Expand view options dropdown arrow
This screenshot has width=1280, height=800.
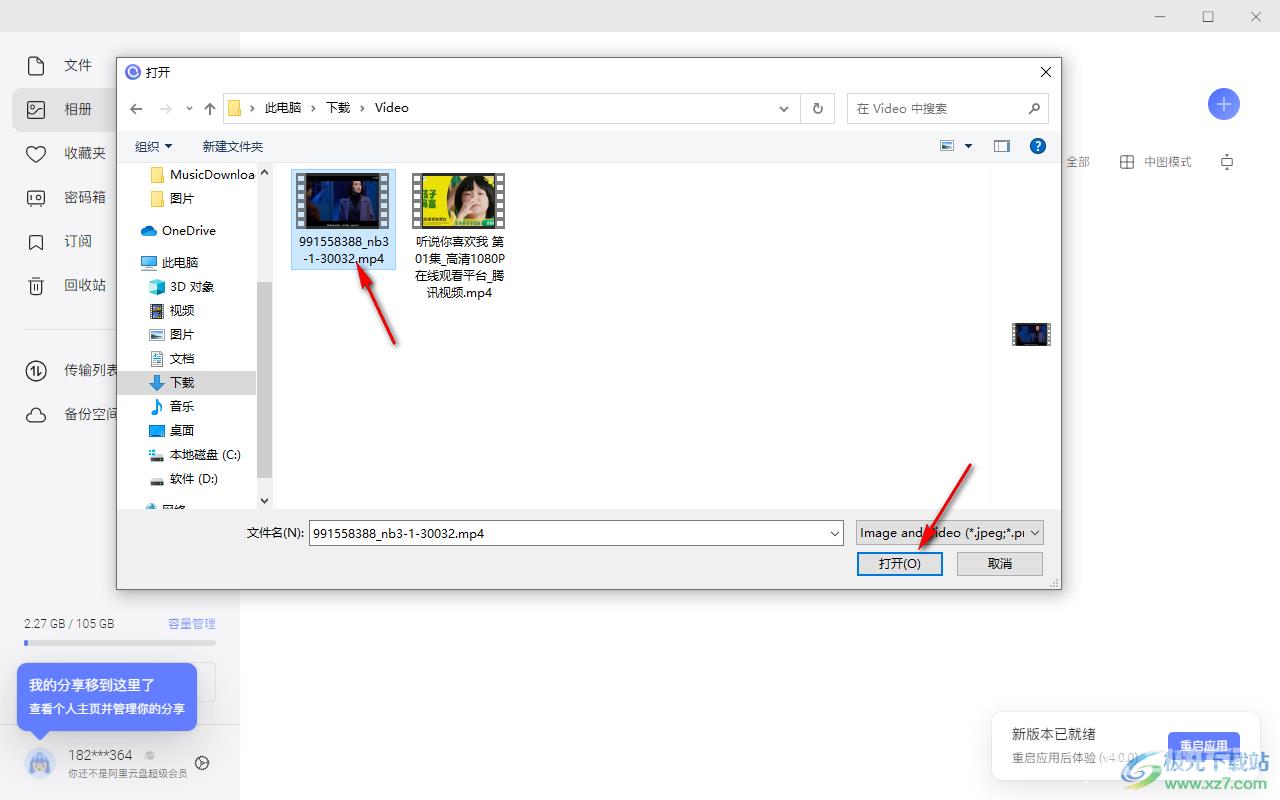[968, 146]
